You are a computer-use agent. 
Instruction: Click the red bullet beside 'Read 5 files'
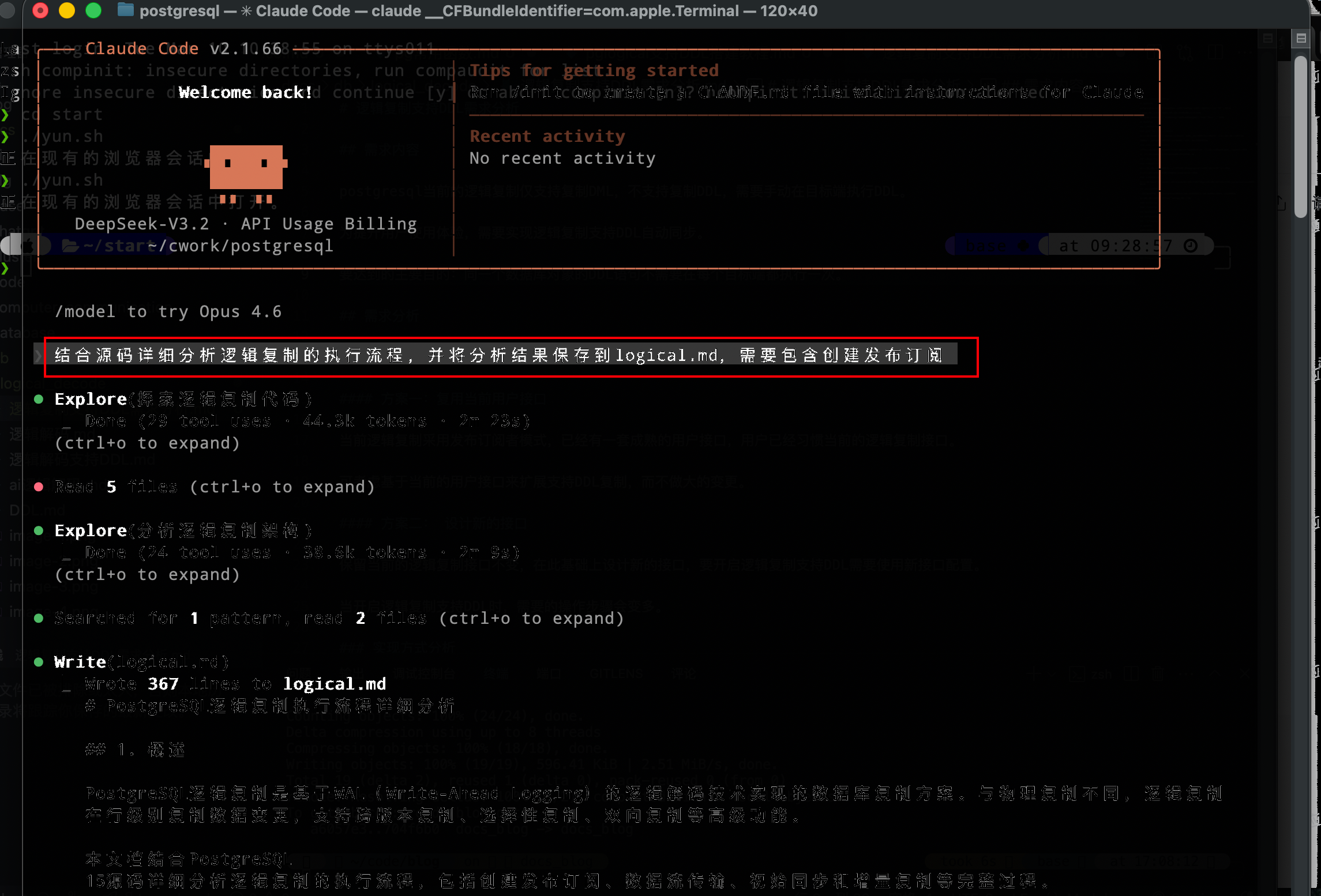tap(39, 487)
